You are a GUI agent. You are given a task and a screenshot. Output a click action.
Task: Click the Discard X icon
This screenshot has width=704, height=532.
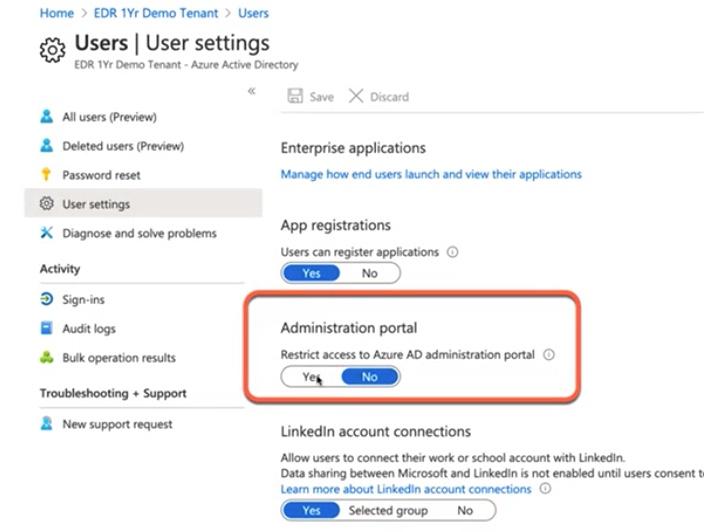[x=356, y=96]
